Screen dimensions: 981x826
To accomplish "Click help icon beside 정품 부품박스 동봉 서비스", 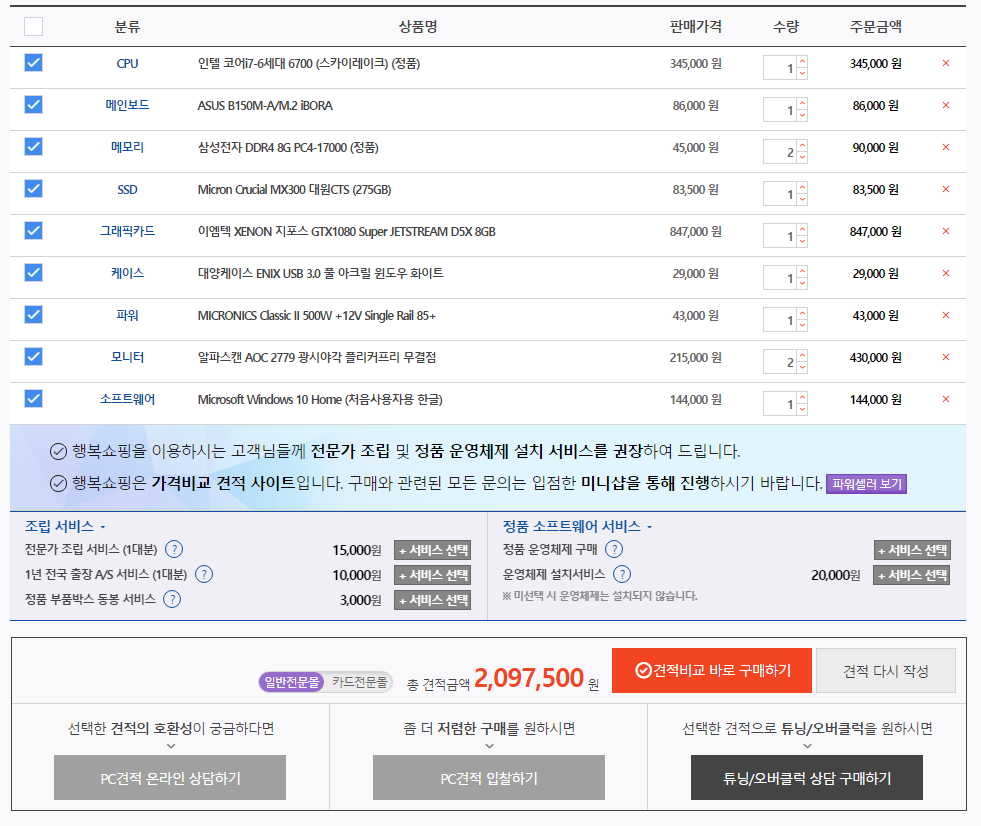I will pyautogui.click(x=172, y=599).
